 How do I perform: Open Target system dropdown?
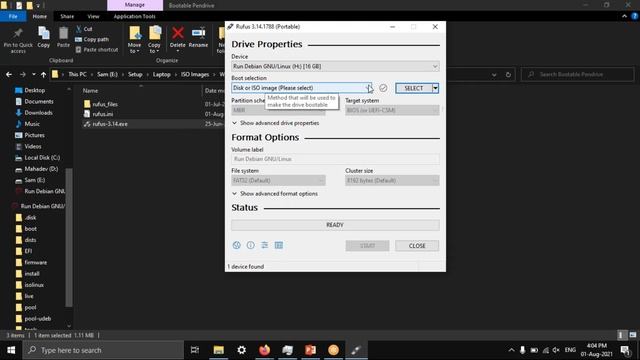click(x=392, y=110)
